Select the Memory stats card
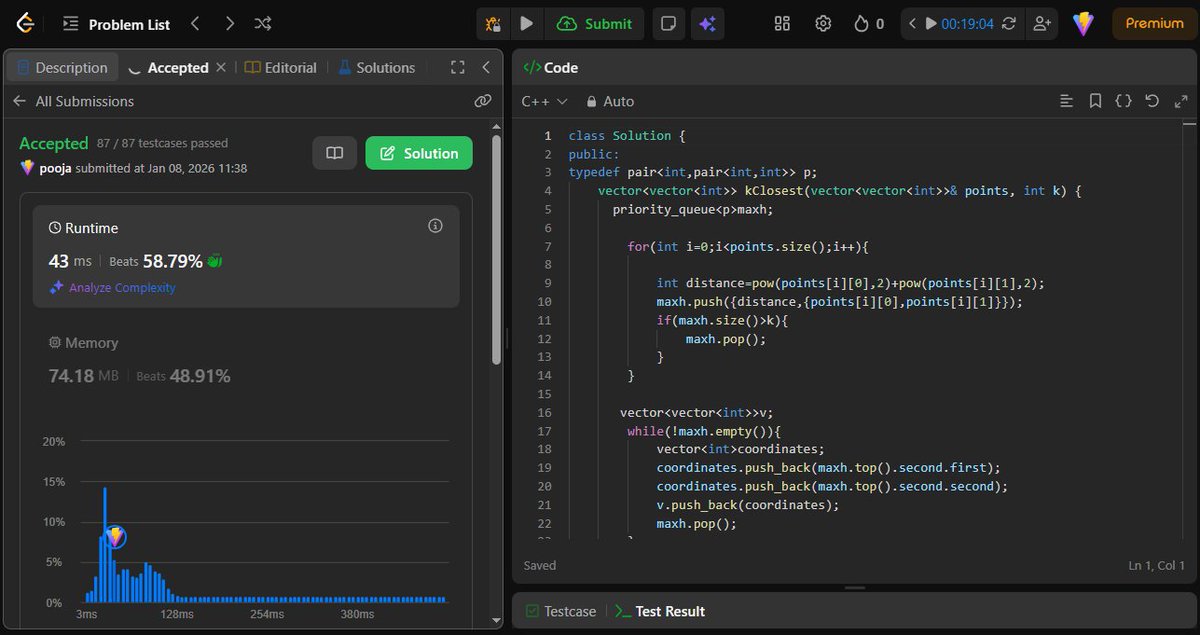Image resolution: width=1200 pixels, height=635 pixels. [x=246, y=360]
